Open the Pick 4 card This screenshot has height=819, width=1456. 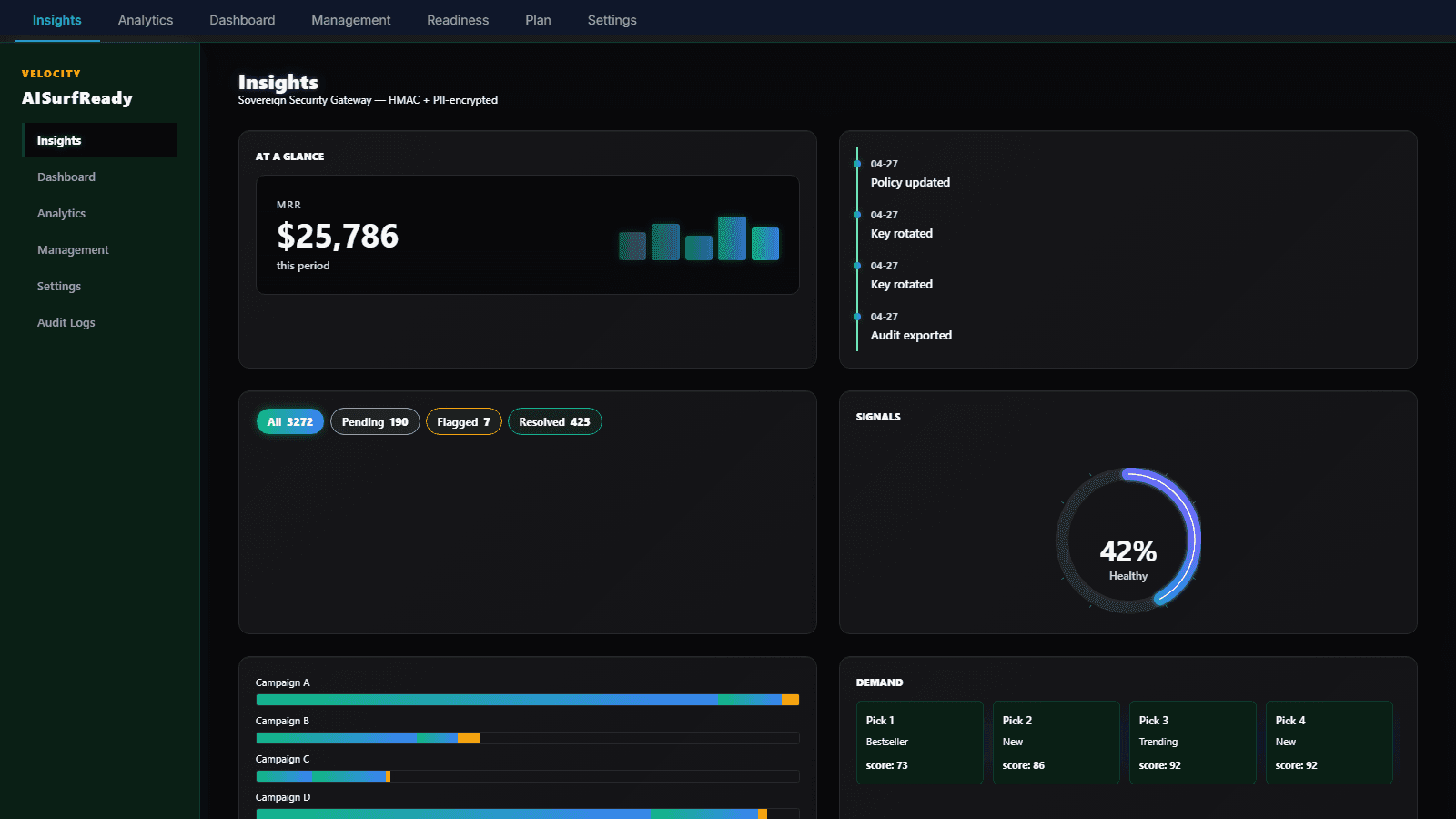point(1330,743)
